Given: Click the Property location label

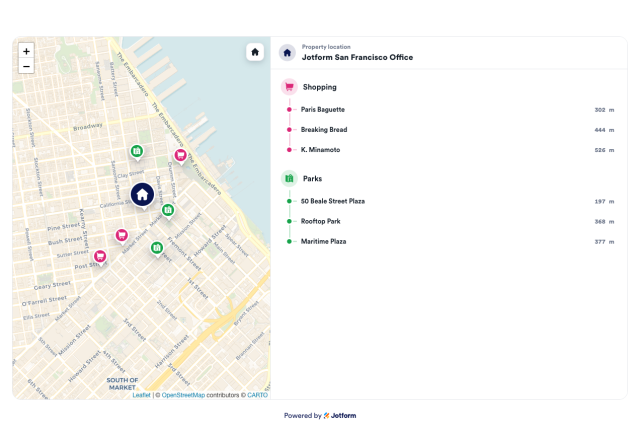Looking at the screenshot, I should [x=326, y=47].
